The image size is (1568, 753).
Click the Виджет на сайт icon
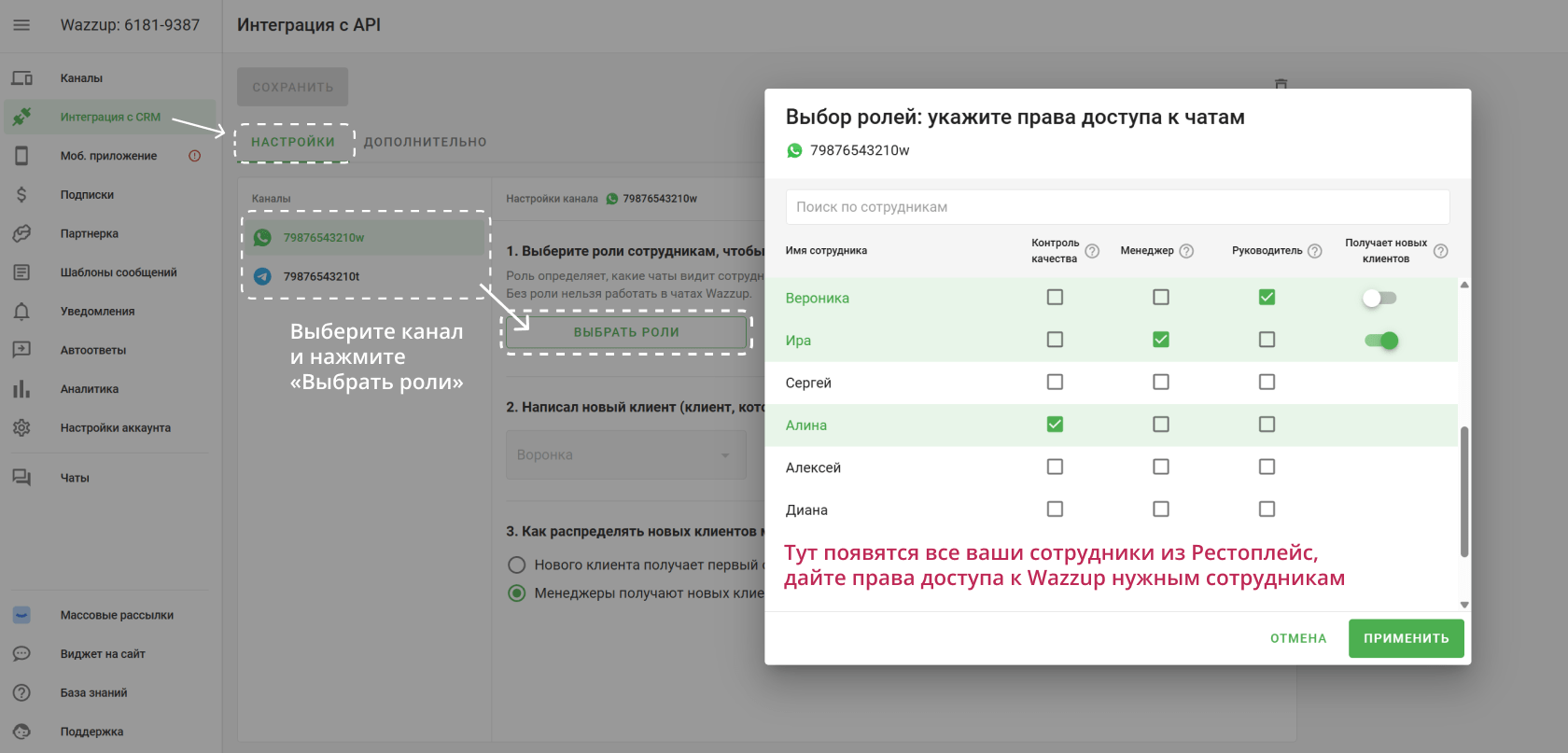click(21, 654)
